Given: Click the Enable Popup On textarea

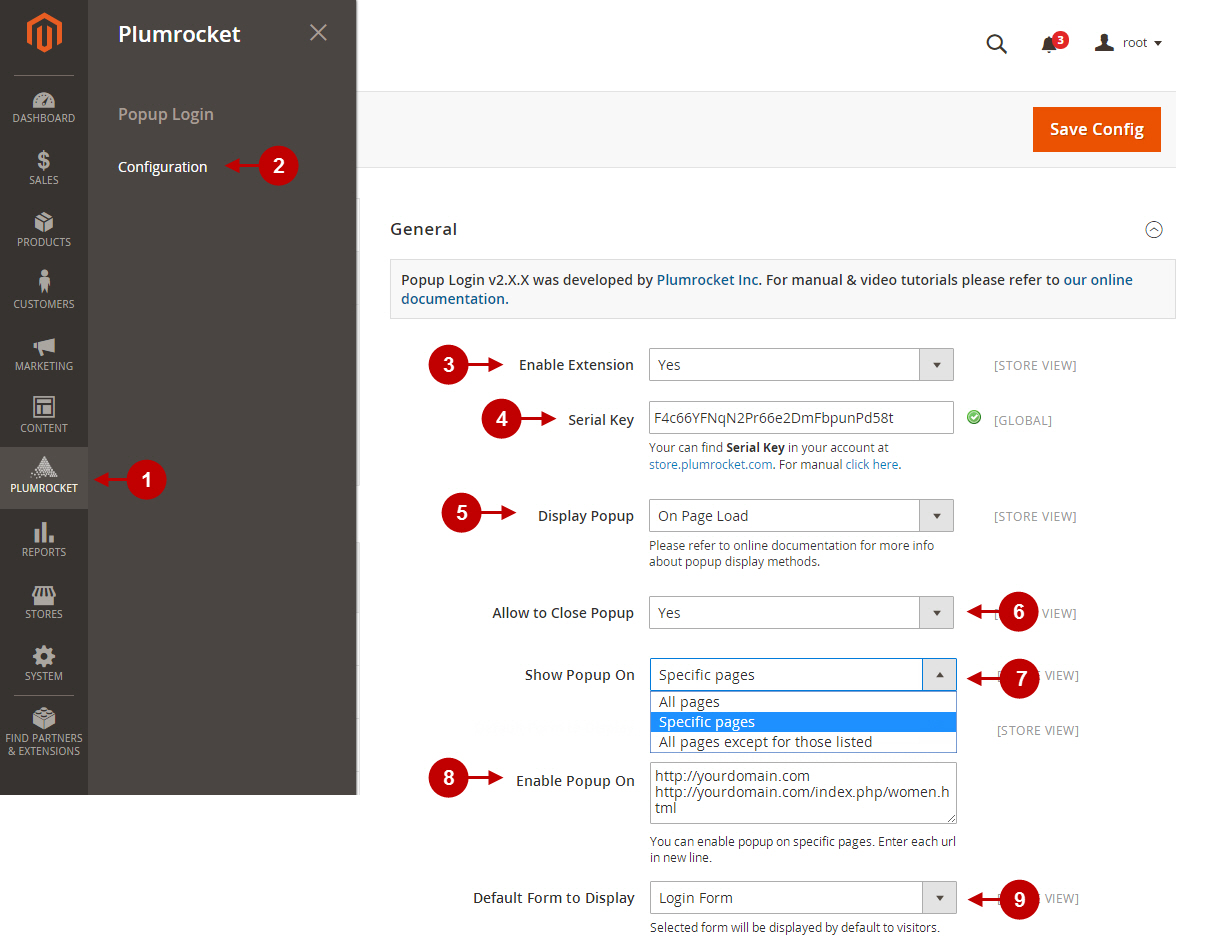Looking at the screenshot, I should 803,793.
